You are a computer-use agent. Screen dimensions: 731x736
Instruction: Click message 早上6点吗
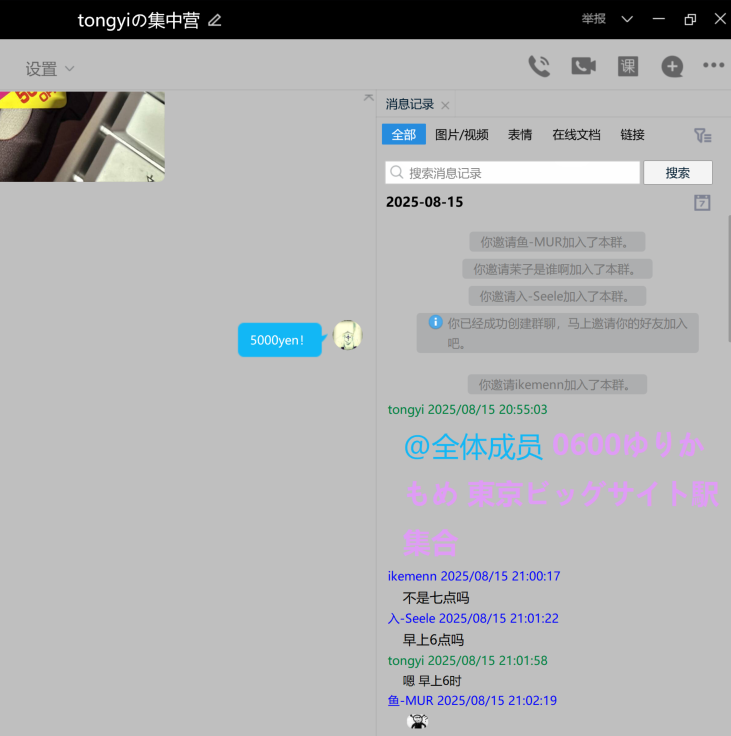pyautogui.click(x=433, y=639)
